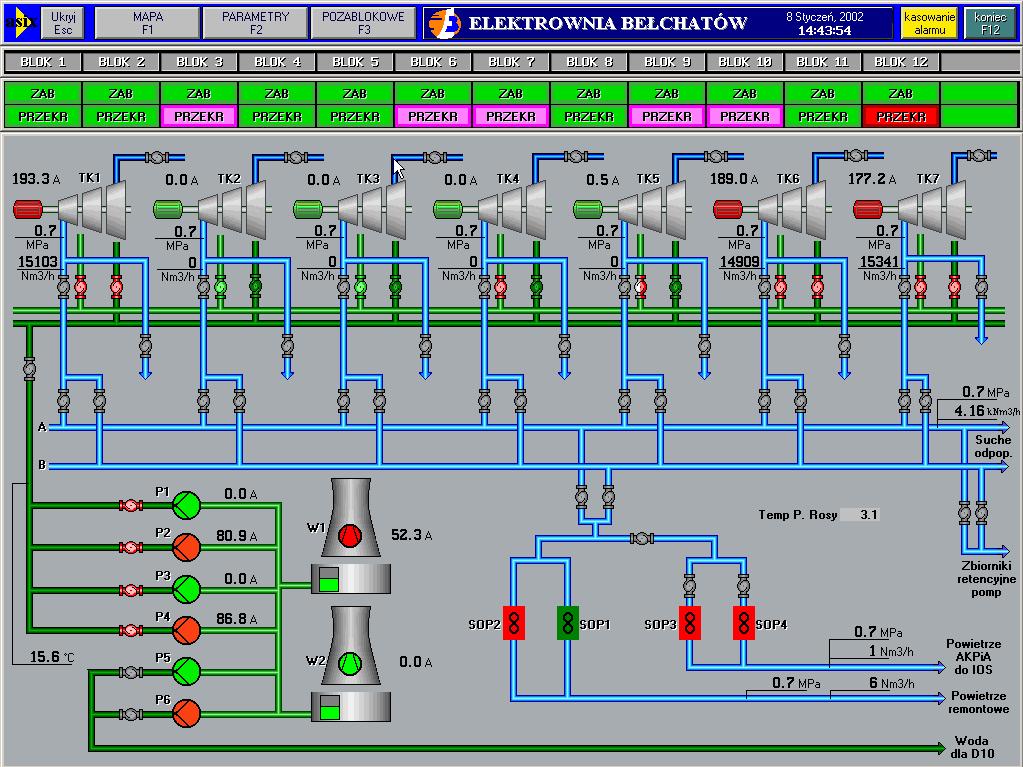Click the koniec F12 button
Viewport: 1023px width, 767px height.
pos(990,23)
